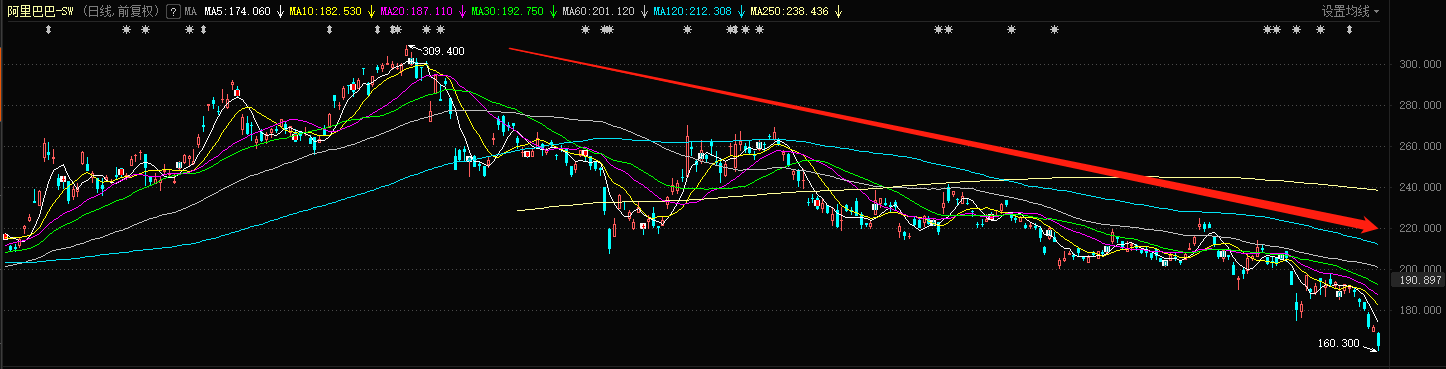Select the MA60:201.120 label

(599, 11)
